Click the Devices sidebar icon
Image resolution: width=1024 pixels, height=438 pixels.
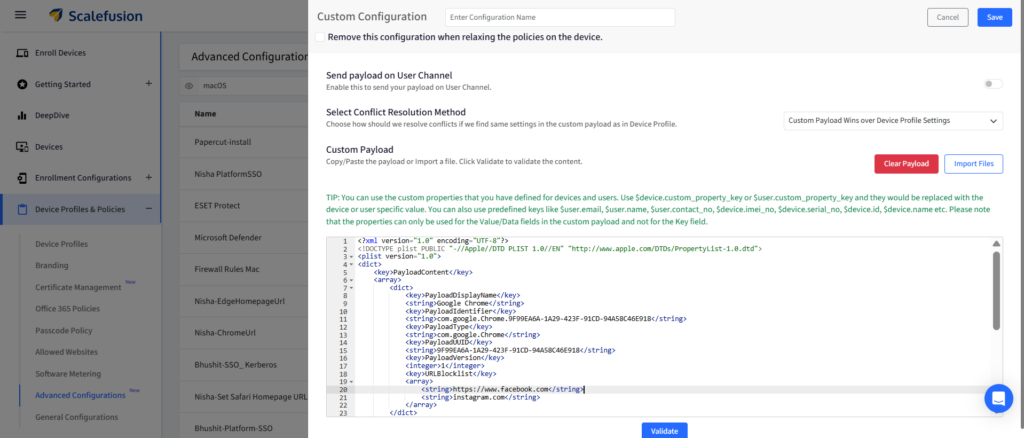click(22, 147)
